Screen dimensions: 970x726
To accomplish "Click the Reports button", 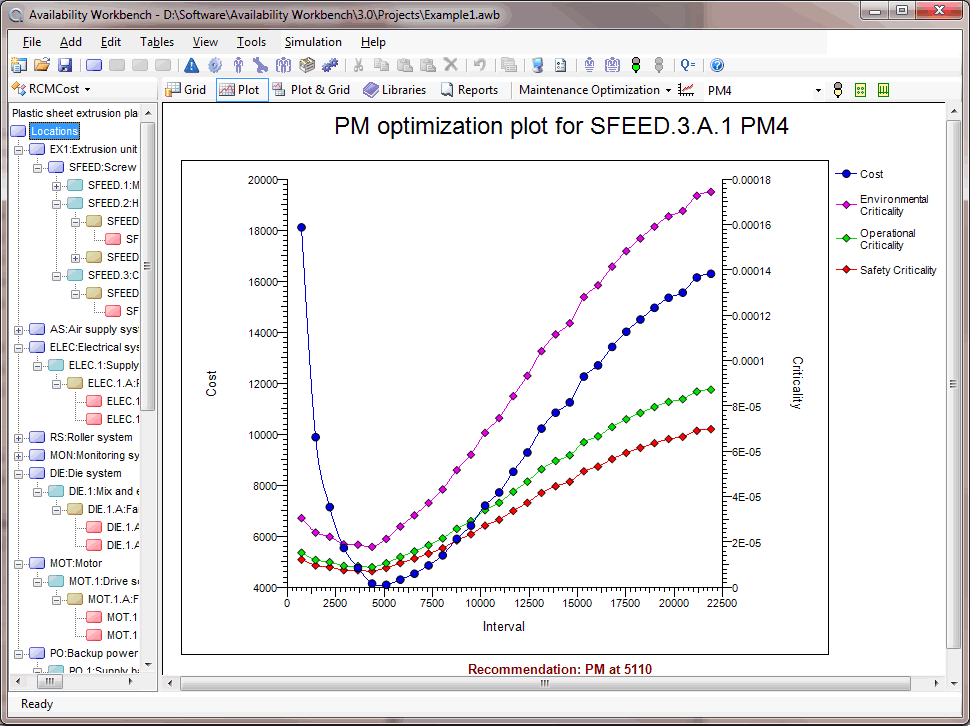I will [x=469, y=90].
